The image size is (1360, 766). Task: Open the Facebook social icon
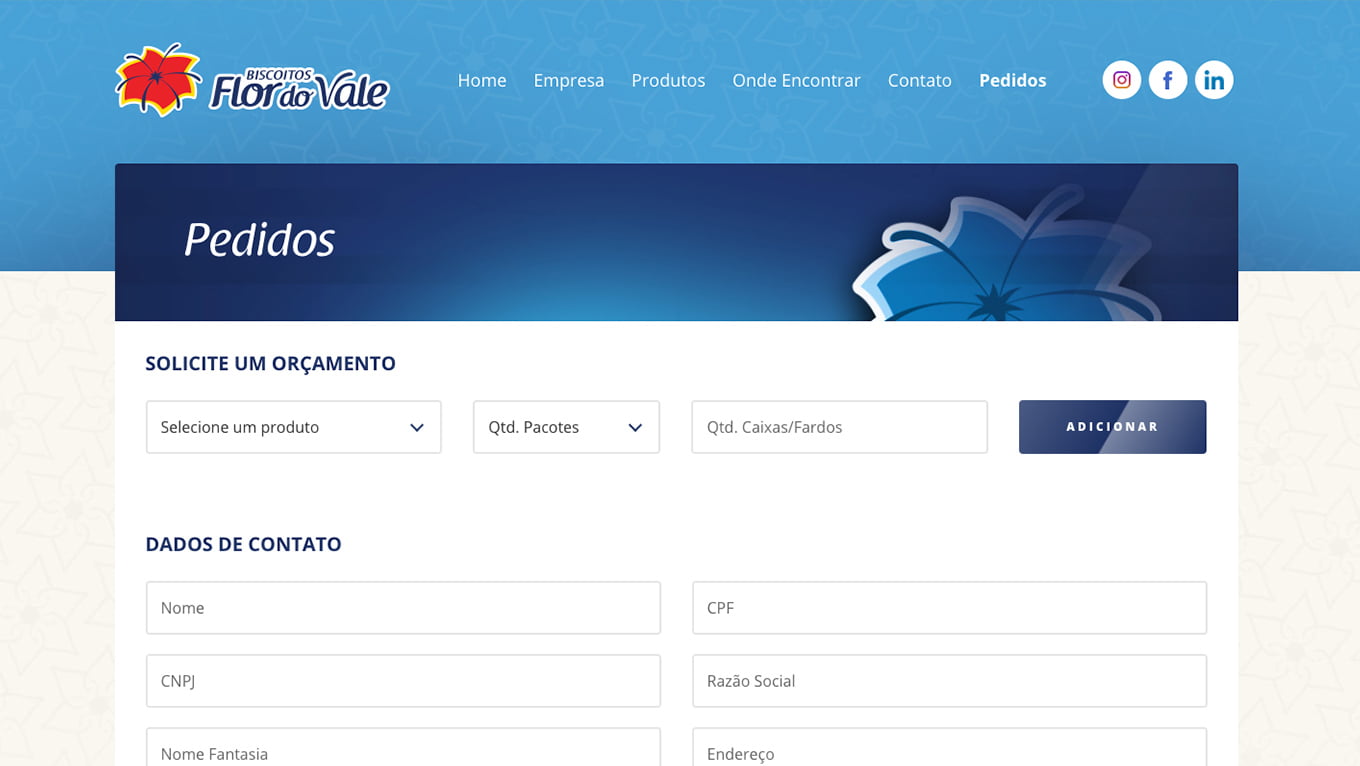(x=1167, y=80)
